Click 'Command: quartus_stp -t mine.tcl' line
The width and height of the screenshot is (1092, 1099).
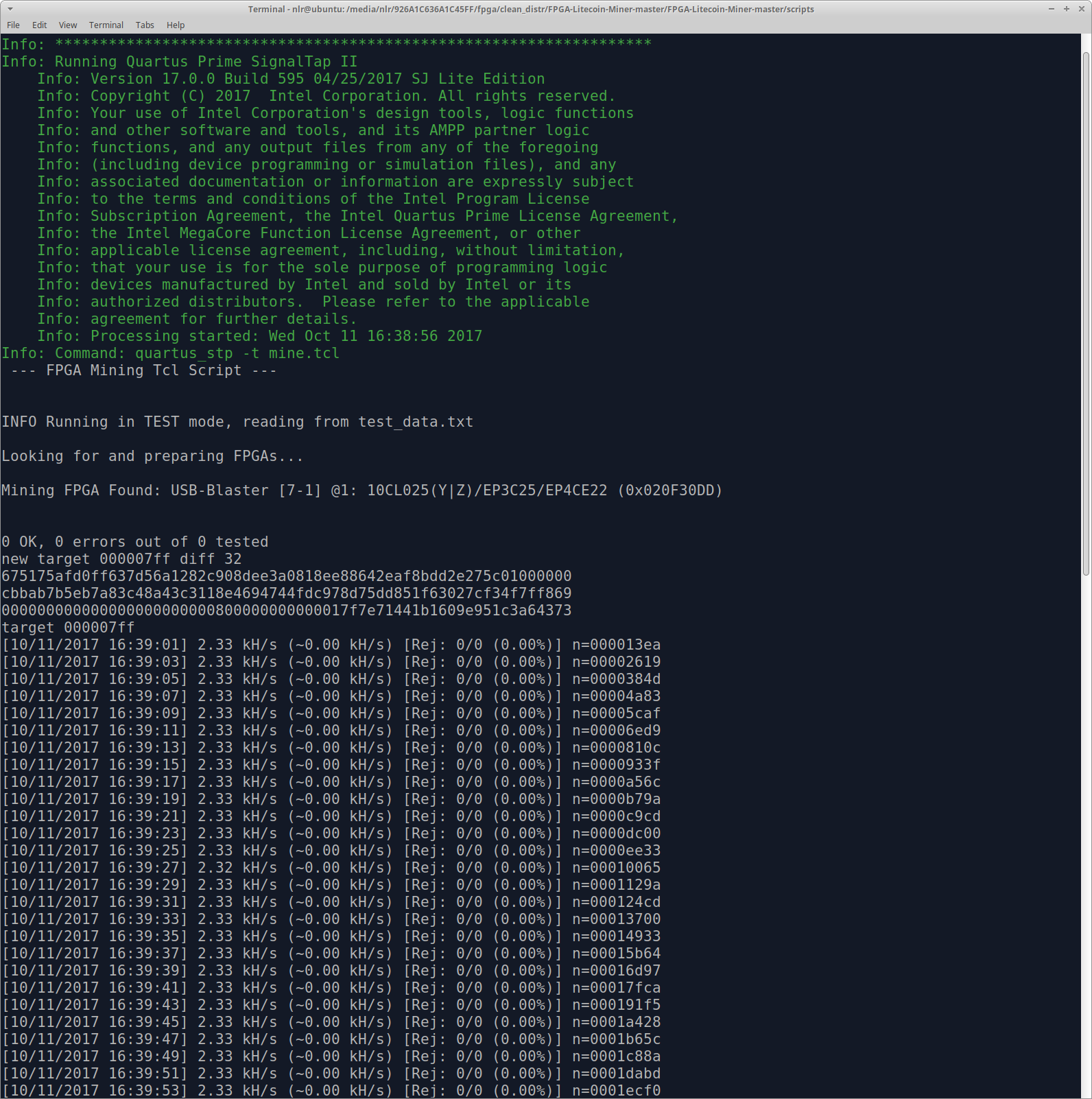171,353
